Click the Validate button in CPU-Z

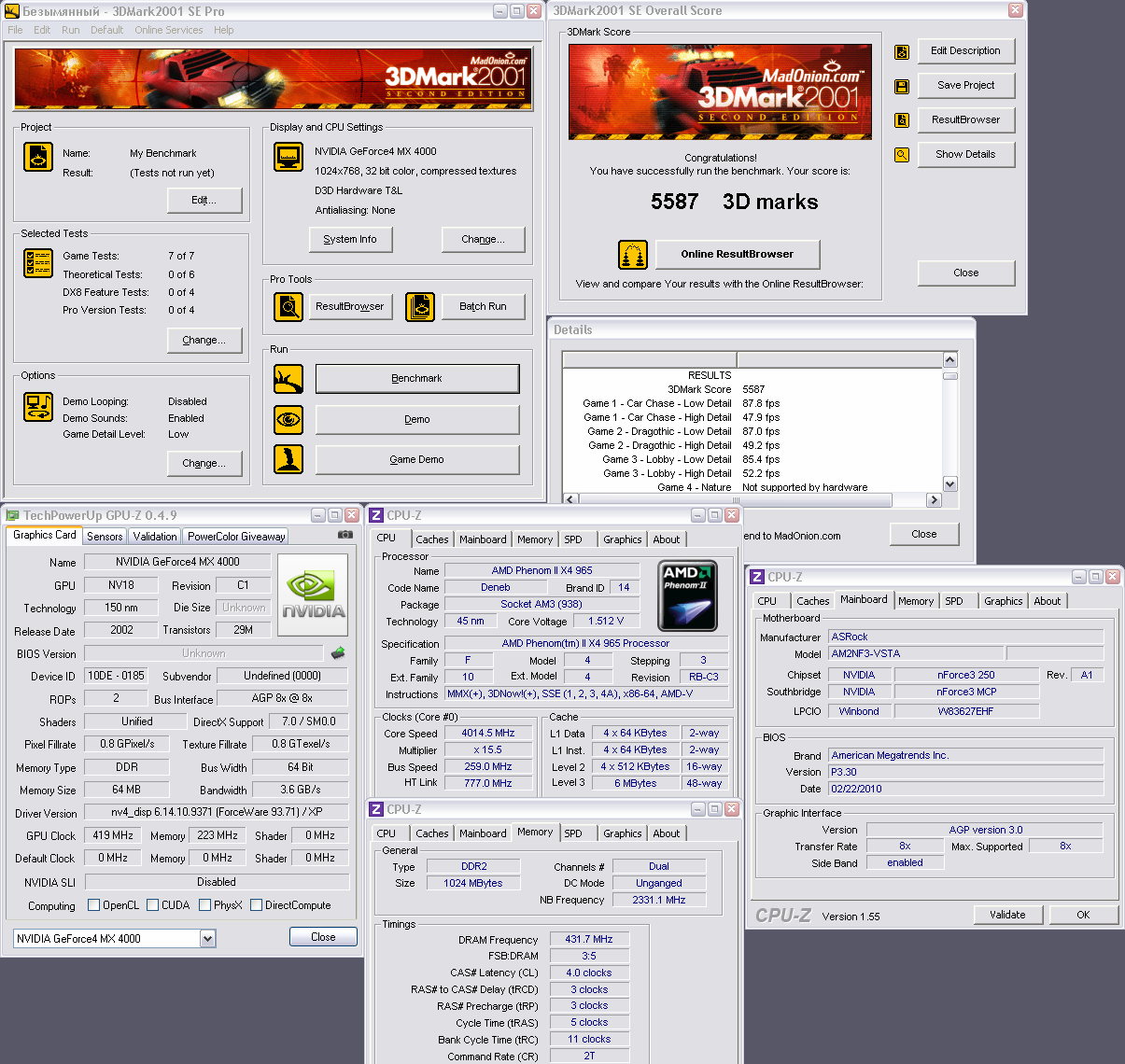(x=1007, y=915)
